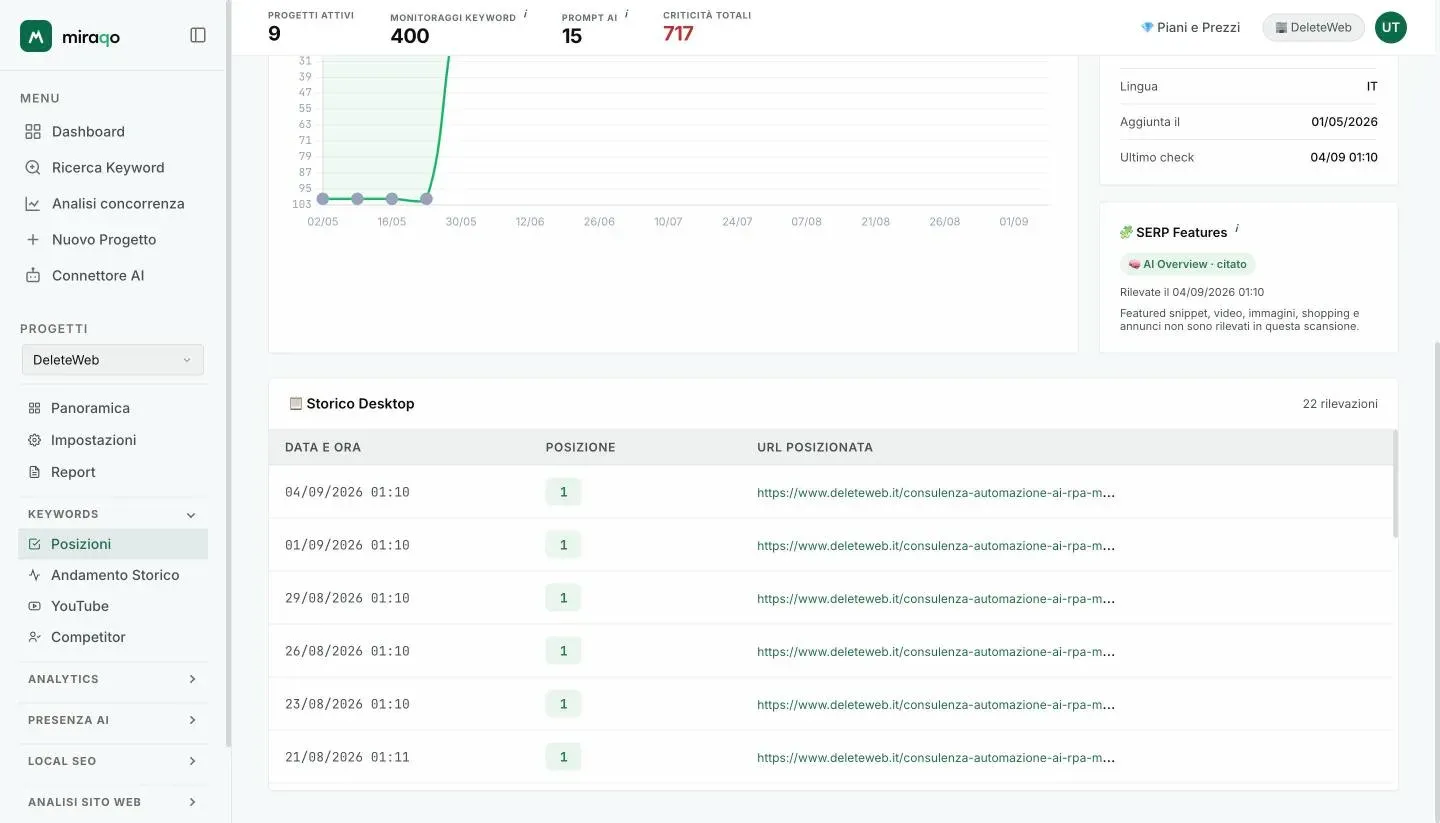Click the second chart data point
Image resolution: width=1440 pixels, height=823 pixels.
[357, 199]
